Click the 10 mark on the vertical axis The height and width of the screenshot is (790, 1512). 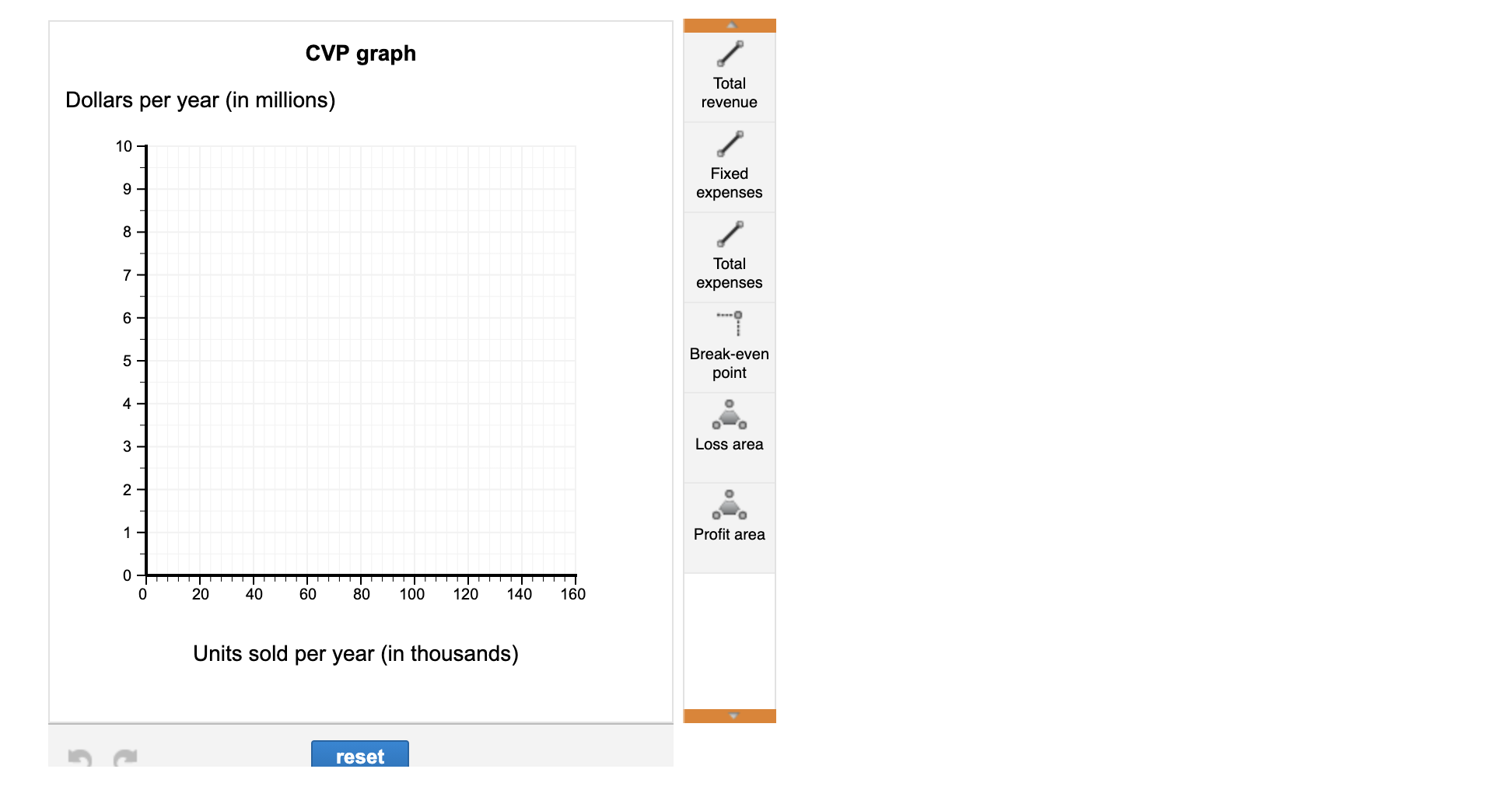[x=124, y=144]
